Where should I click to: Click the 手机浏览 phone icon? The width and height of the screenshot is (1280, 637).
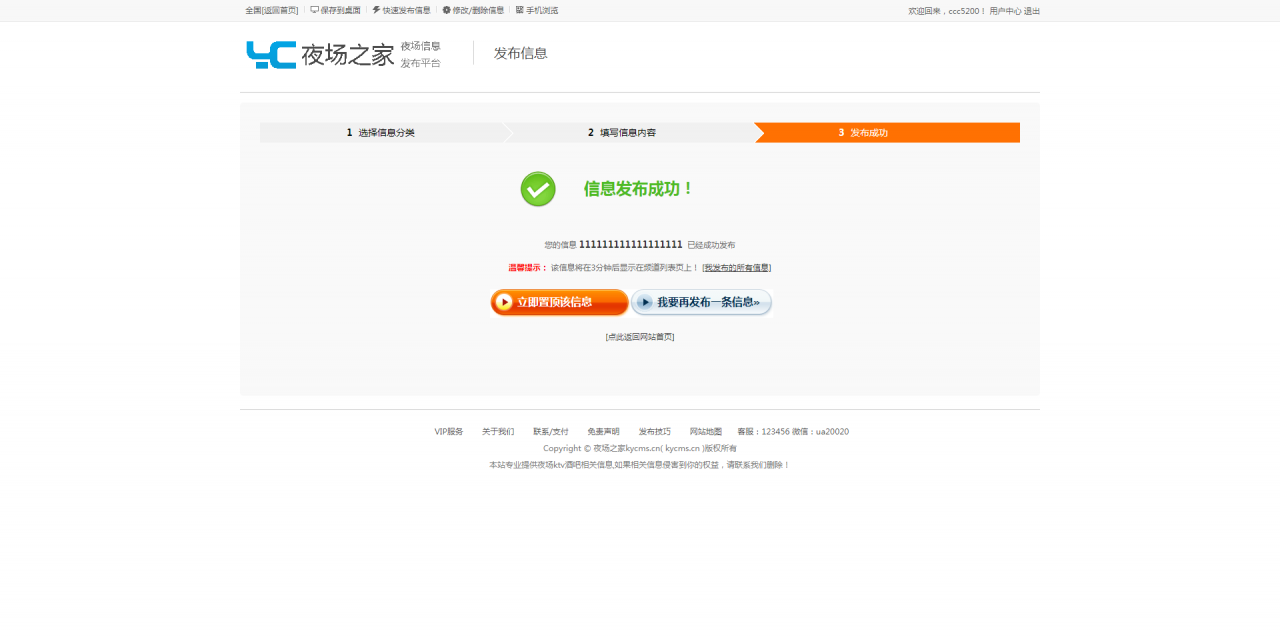tap(519, 10)
